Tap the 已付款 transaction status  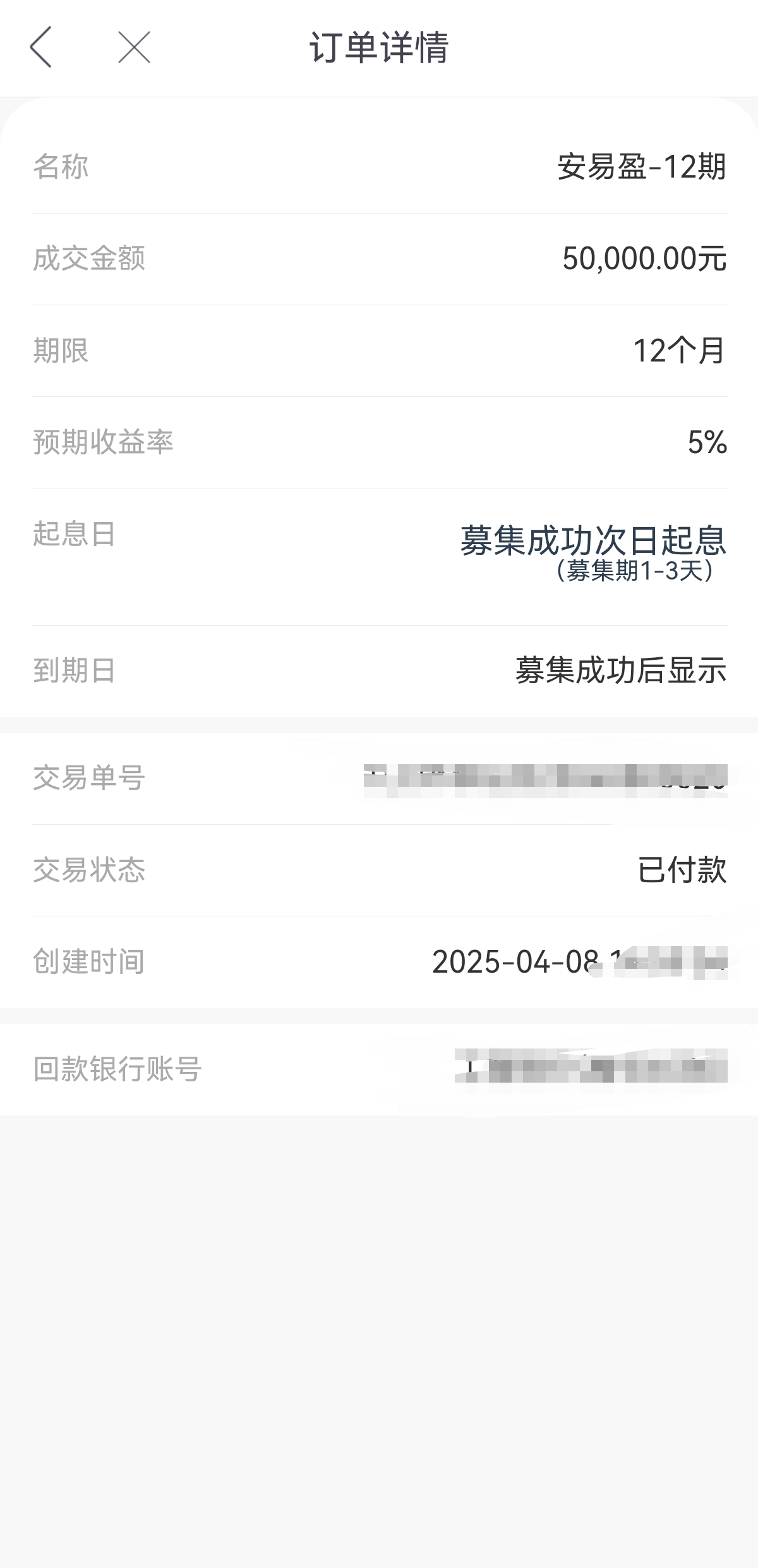(682, 870)
